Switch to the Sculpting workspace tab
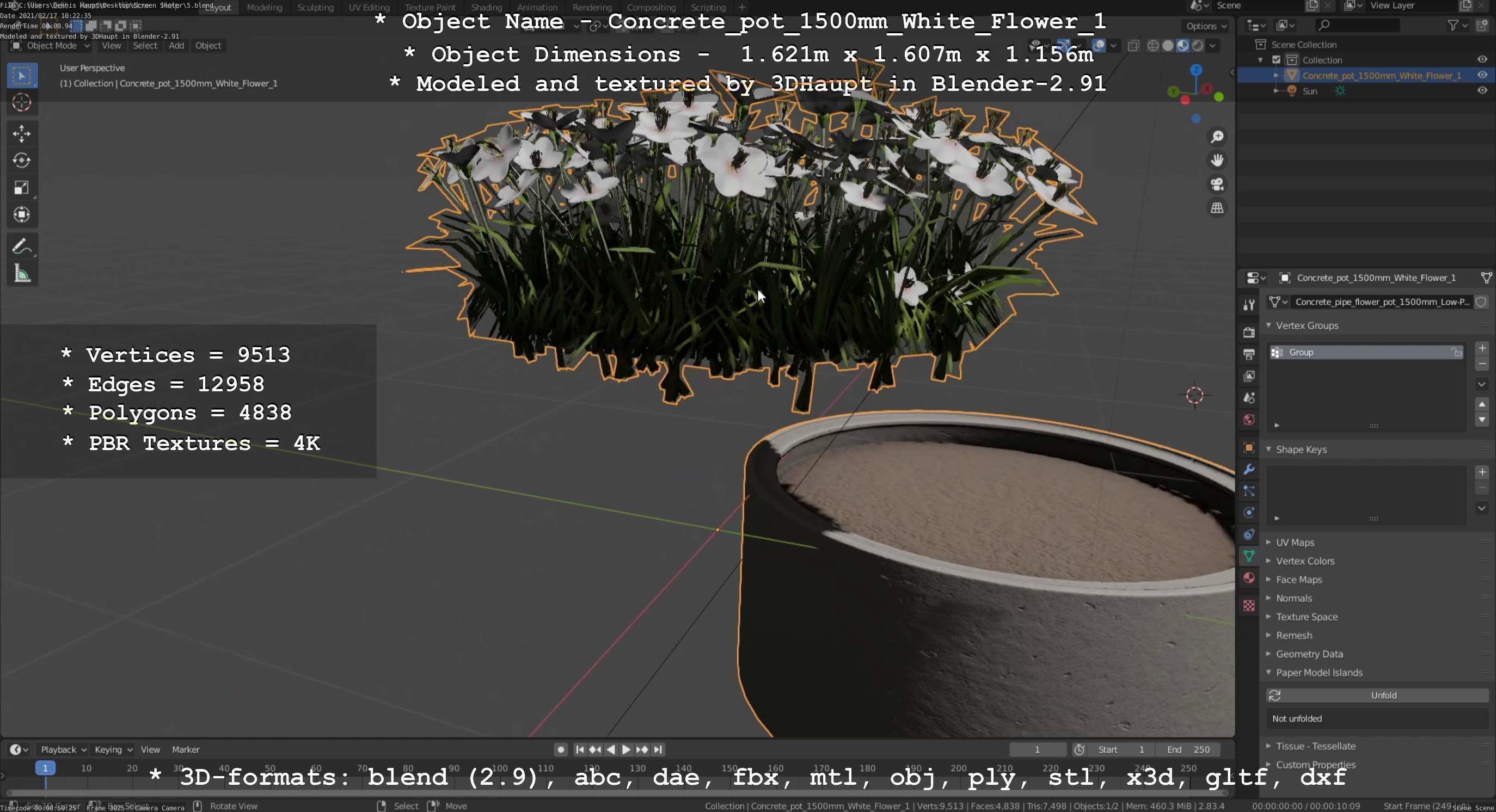The image size is (1496, 812). pos(315,8)
